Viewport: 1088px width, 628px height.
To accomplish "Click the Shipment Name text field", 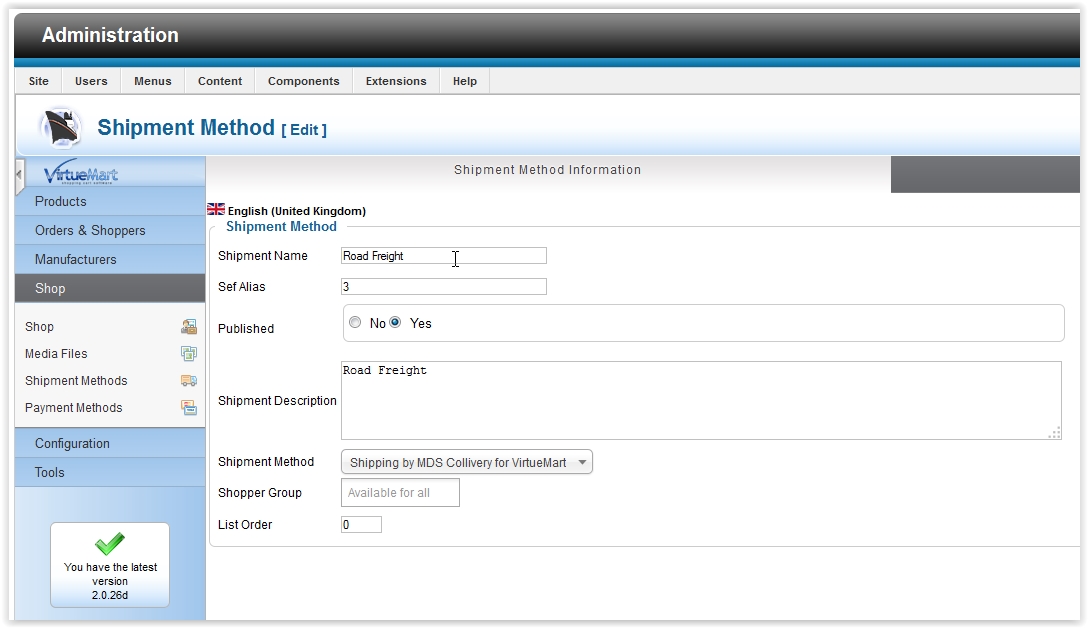I will 443,256.
